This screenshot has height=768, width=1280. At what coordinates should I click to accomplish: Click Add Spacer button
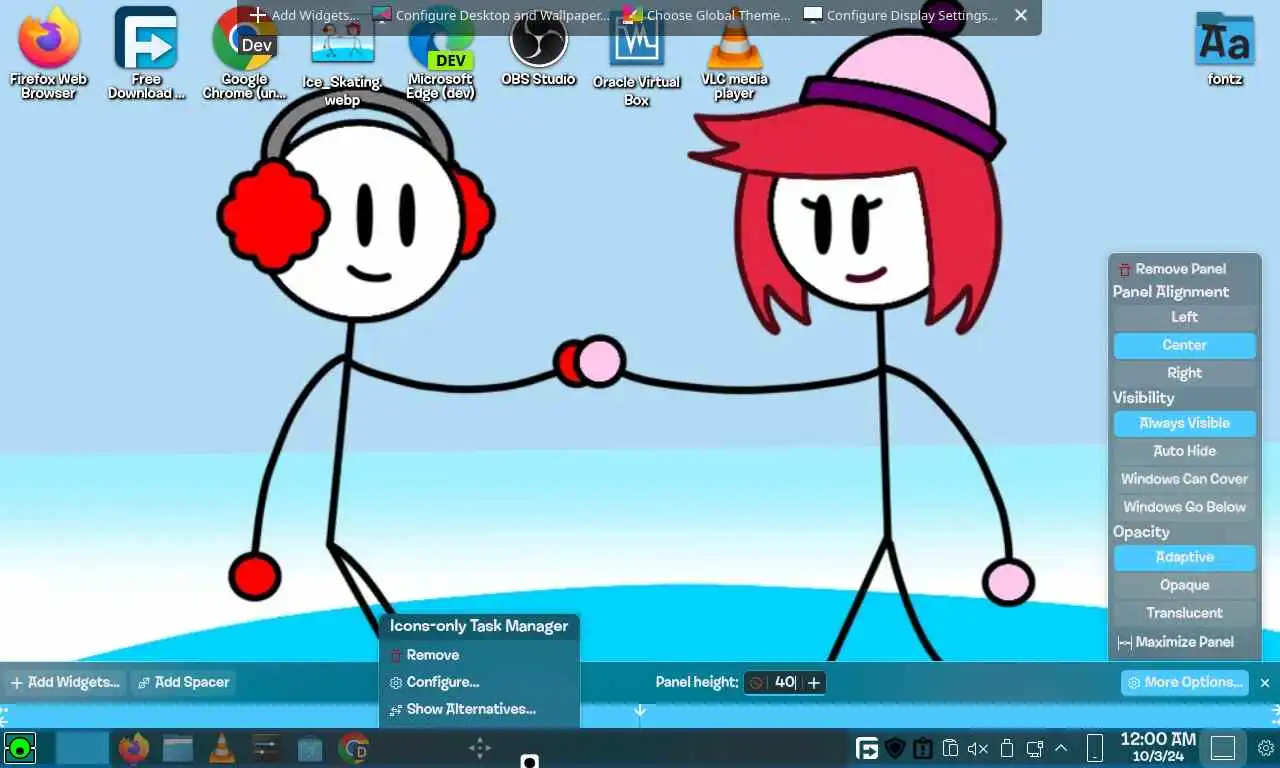click(183, 682)
